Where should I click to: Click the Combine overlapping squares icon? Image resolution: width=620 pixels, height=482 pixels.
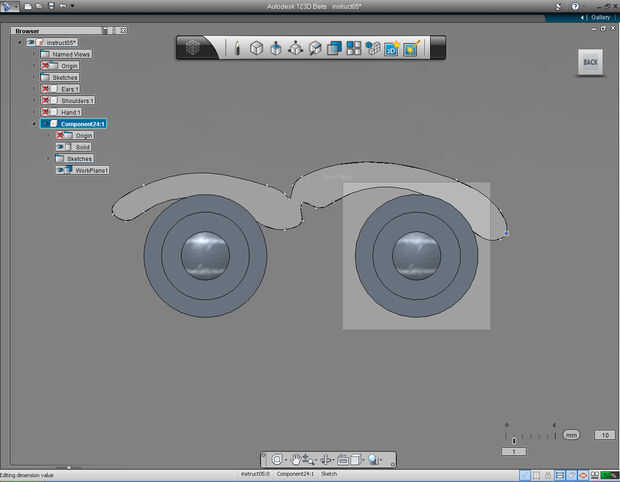click(x=334, y=47)
